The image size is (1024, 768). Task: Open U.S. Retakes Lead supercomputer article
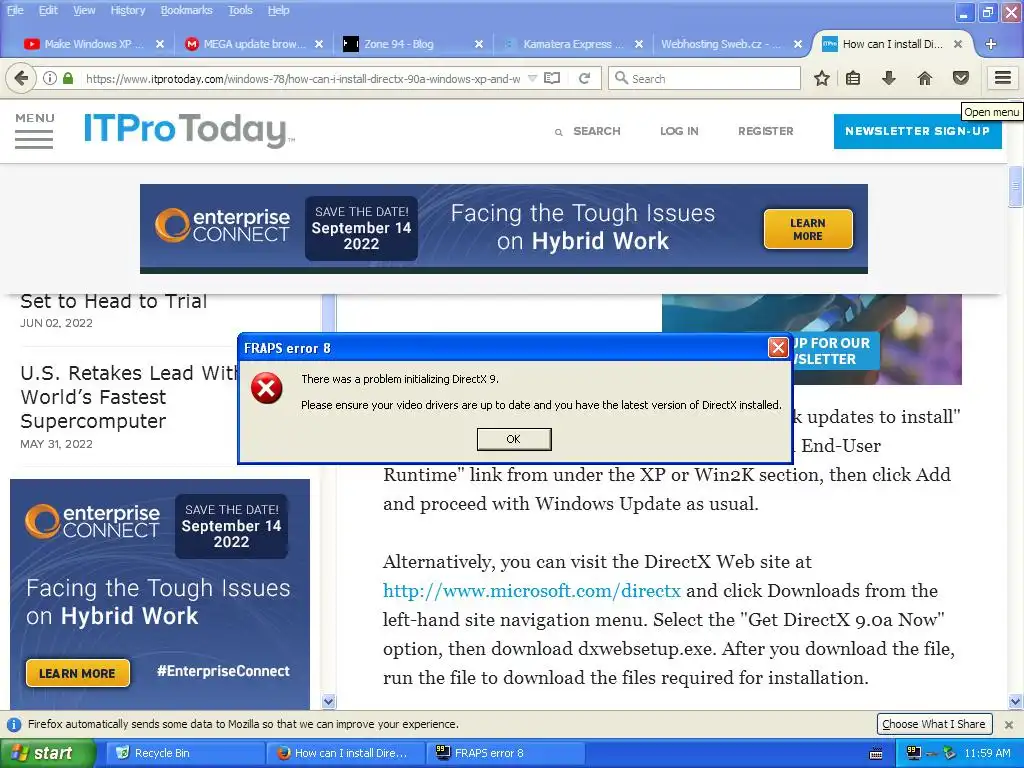129,397
